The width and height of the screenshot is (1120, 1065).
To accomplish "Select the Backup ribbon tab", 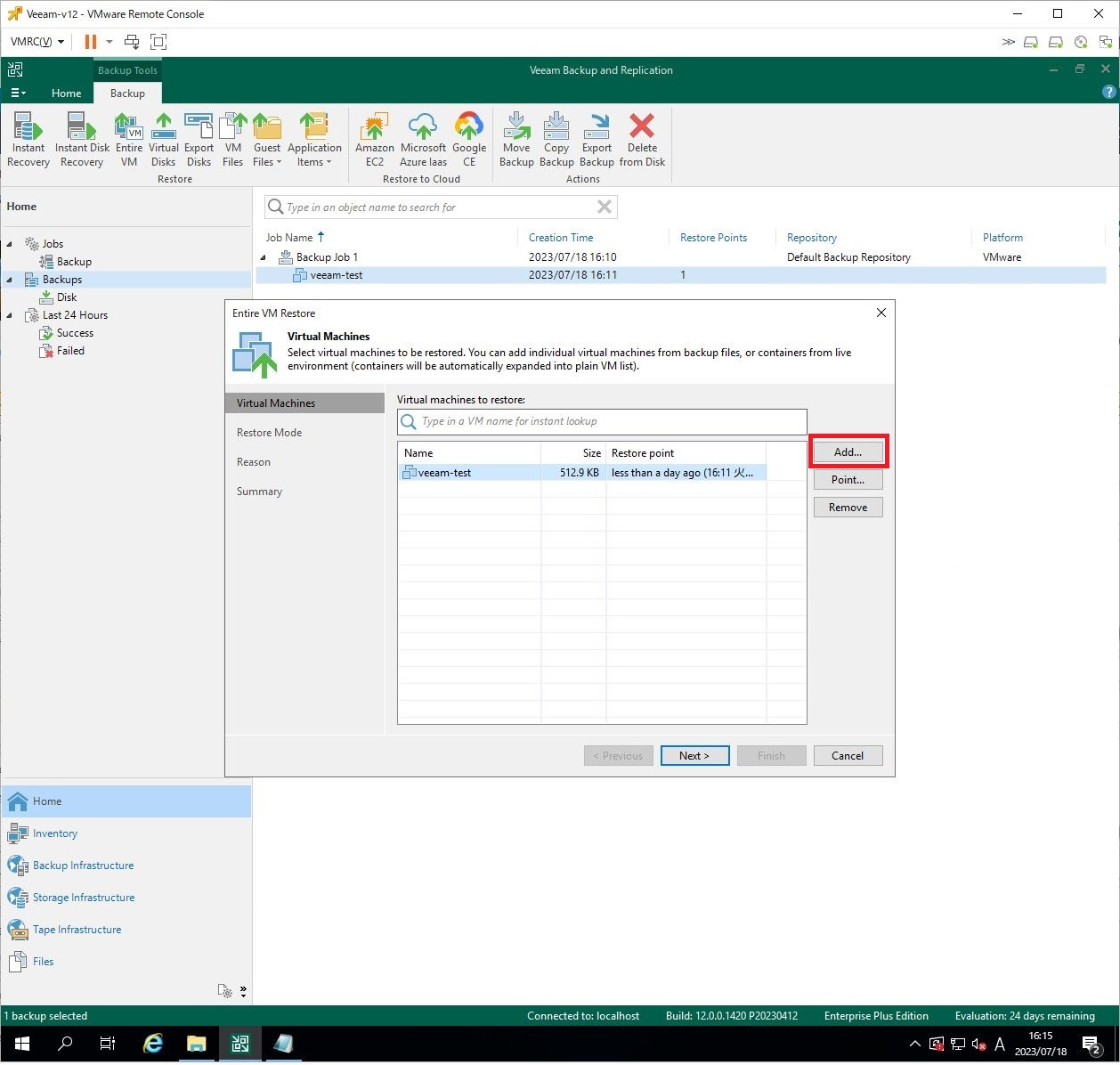I will click(127, 93).
